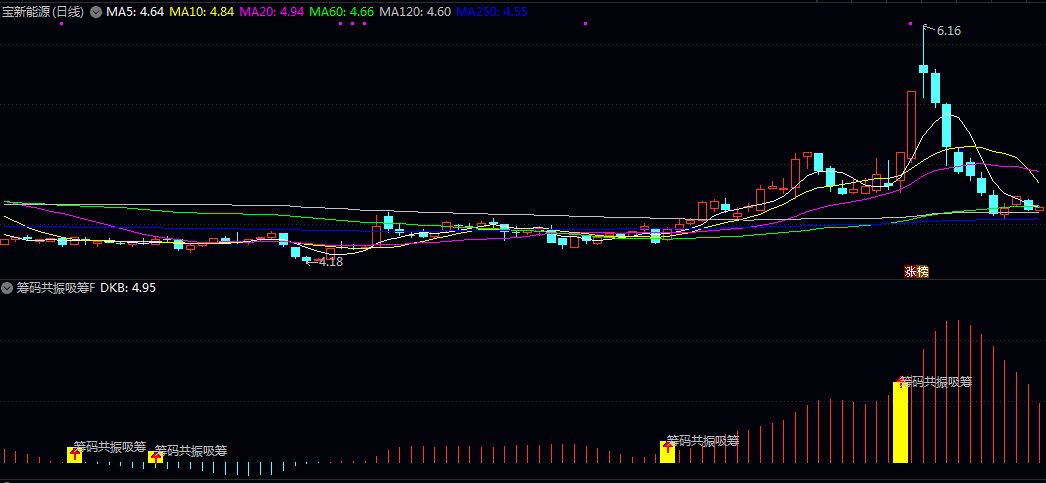1046x483 pixels.
Task: Click the 涨榜 badge under the chart
Action: coord(916,272)
